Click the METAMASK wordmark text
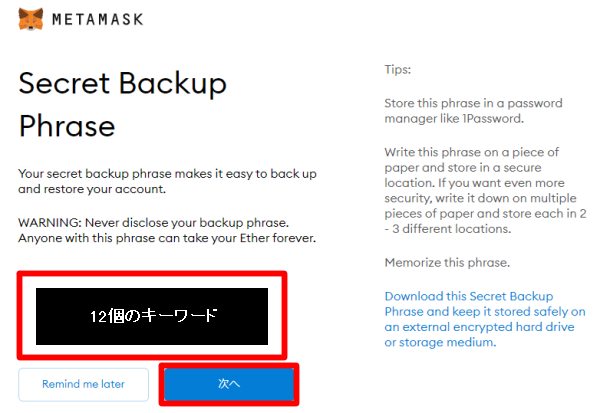Screen dimensions: 600x413 coord(98,19)
